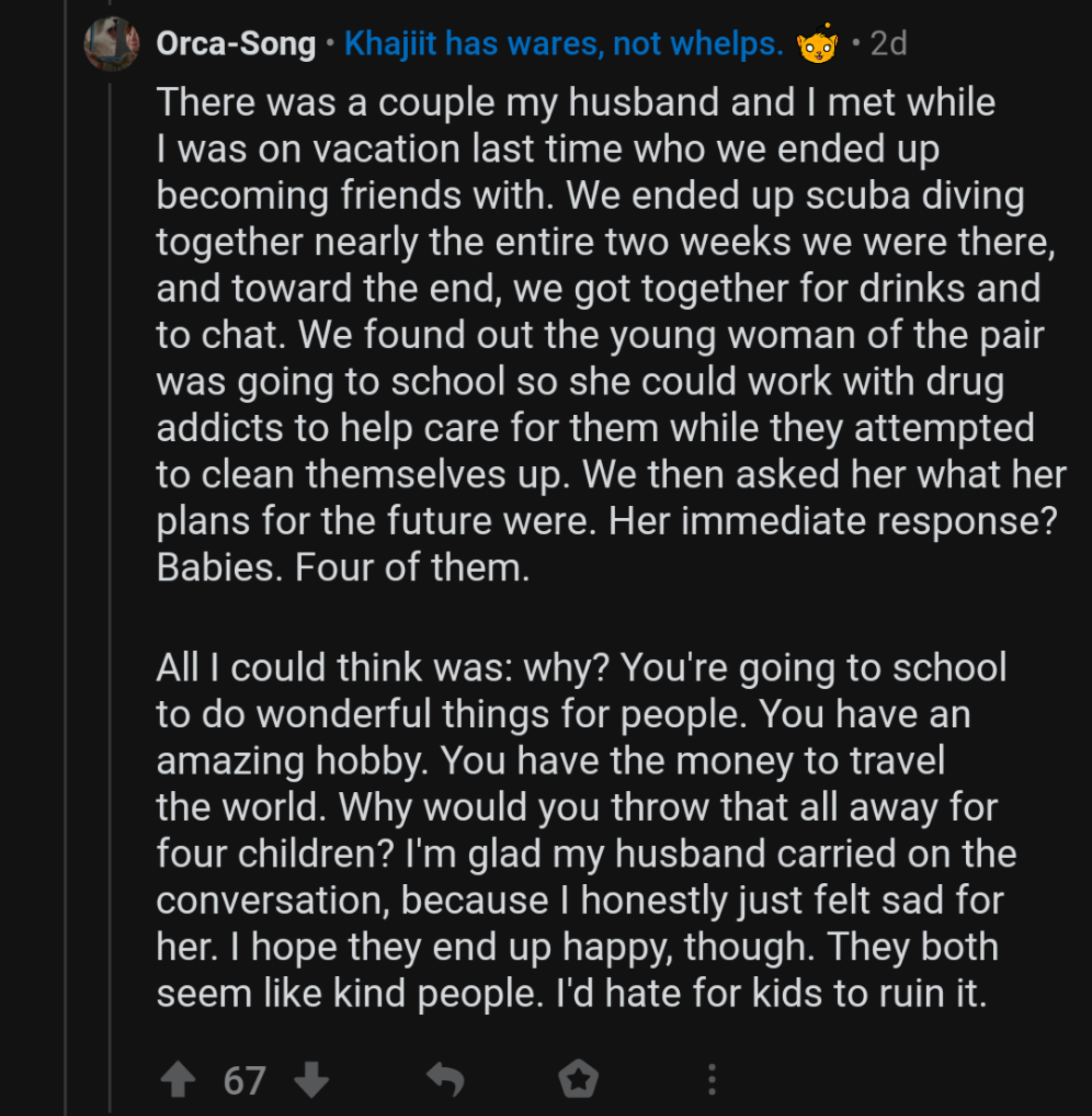This screenshot has height=1116, width=1092.
Task: Open Orca-Song's profile avatar
Action: pos(111,44)
